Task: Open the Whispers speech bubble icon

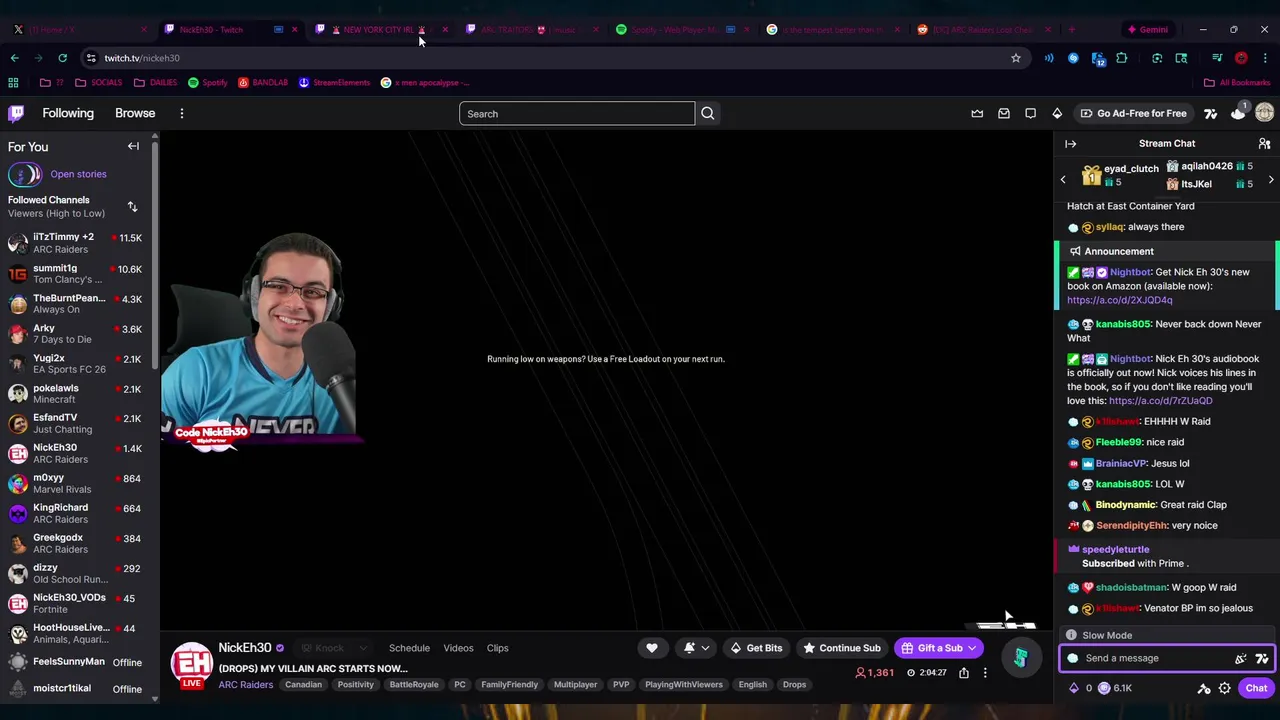Action: 1030,113
